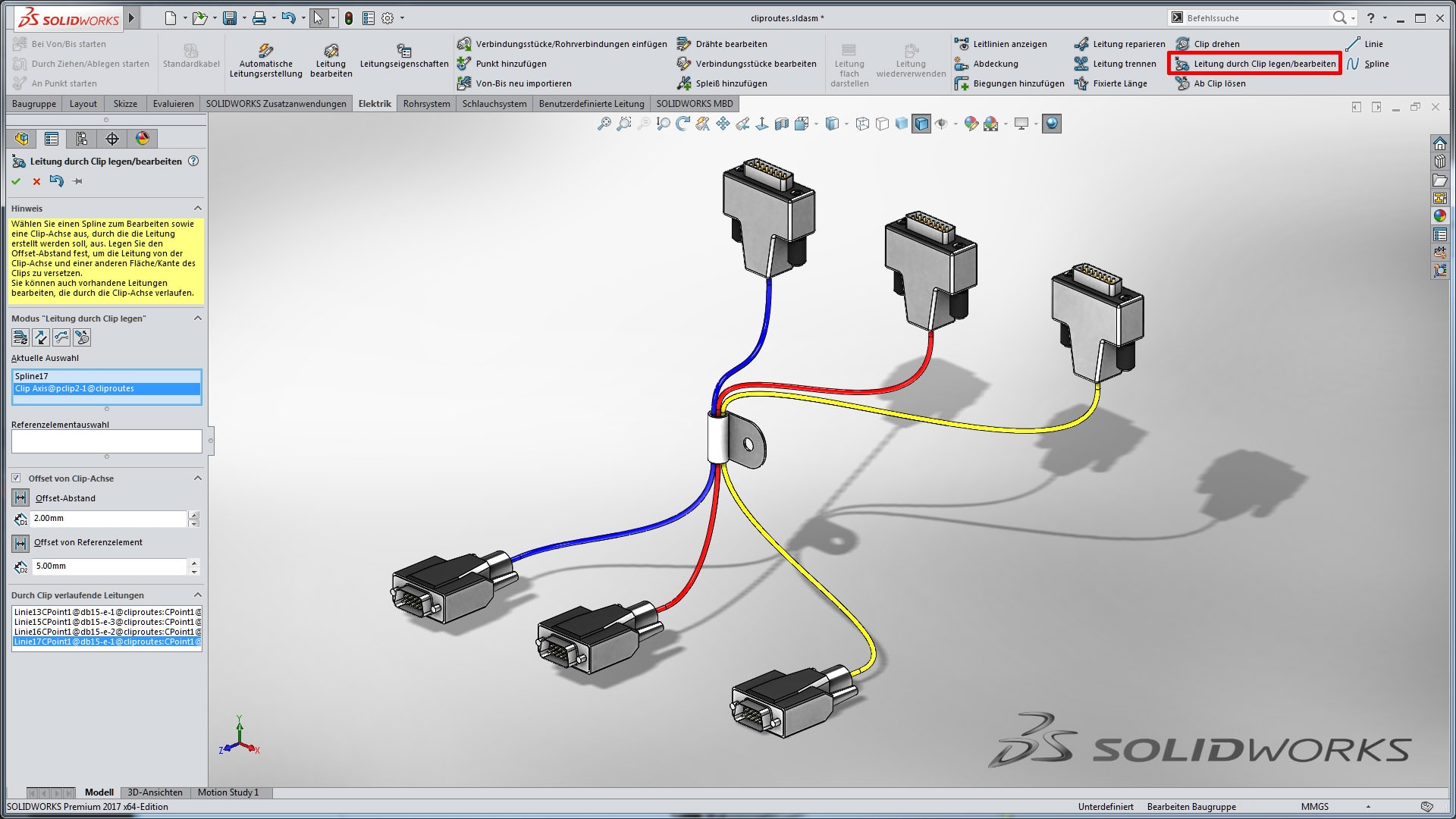Select the Zoom to Fit tool in viewport toolbar
This screenshot has height=819, width=1456.
point(604,124)
